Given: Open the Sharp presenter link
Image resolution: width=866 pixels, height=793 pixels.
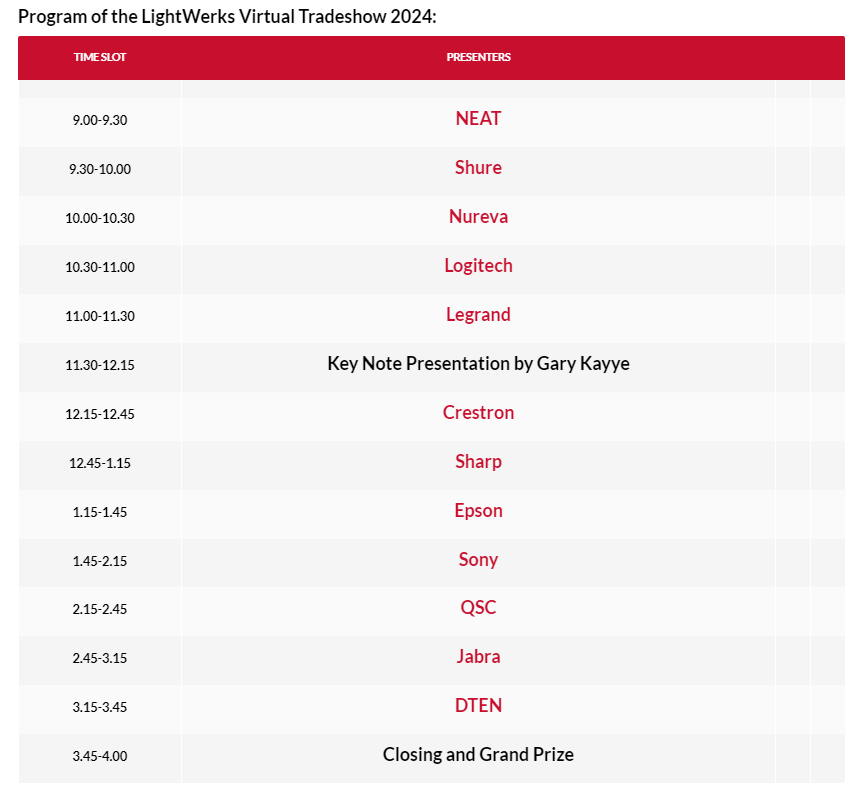Looking at the screenshot, I should [x=478, y=461].
